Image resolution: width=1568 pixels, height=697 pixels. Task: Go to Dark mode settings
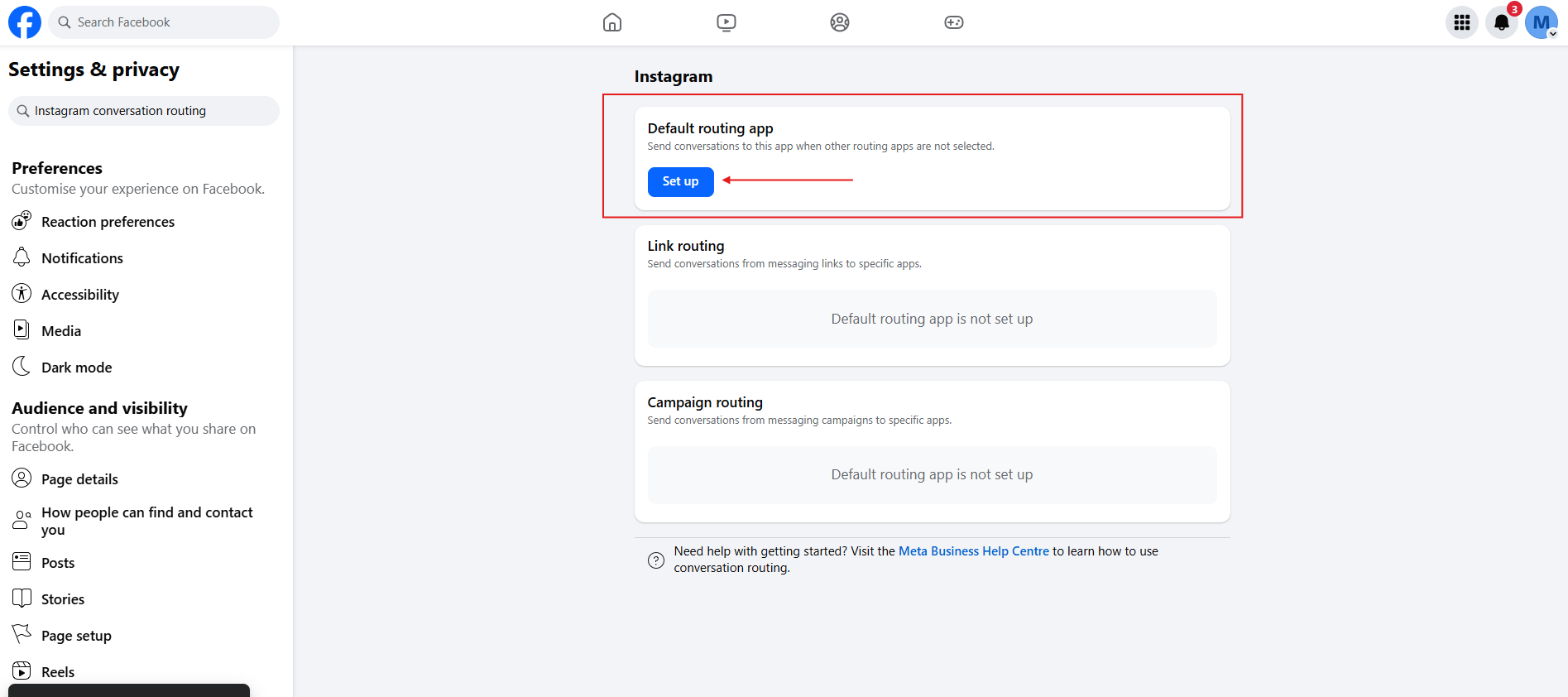click(x=76, y=368)
